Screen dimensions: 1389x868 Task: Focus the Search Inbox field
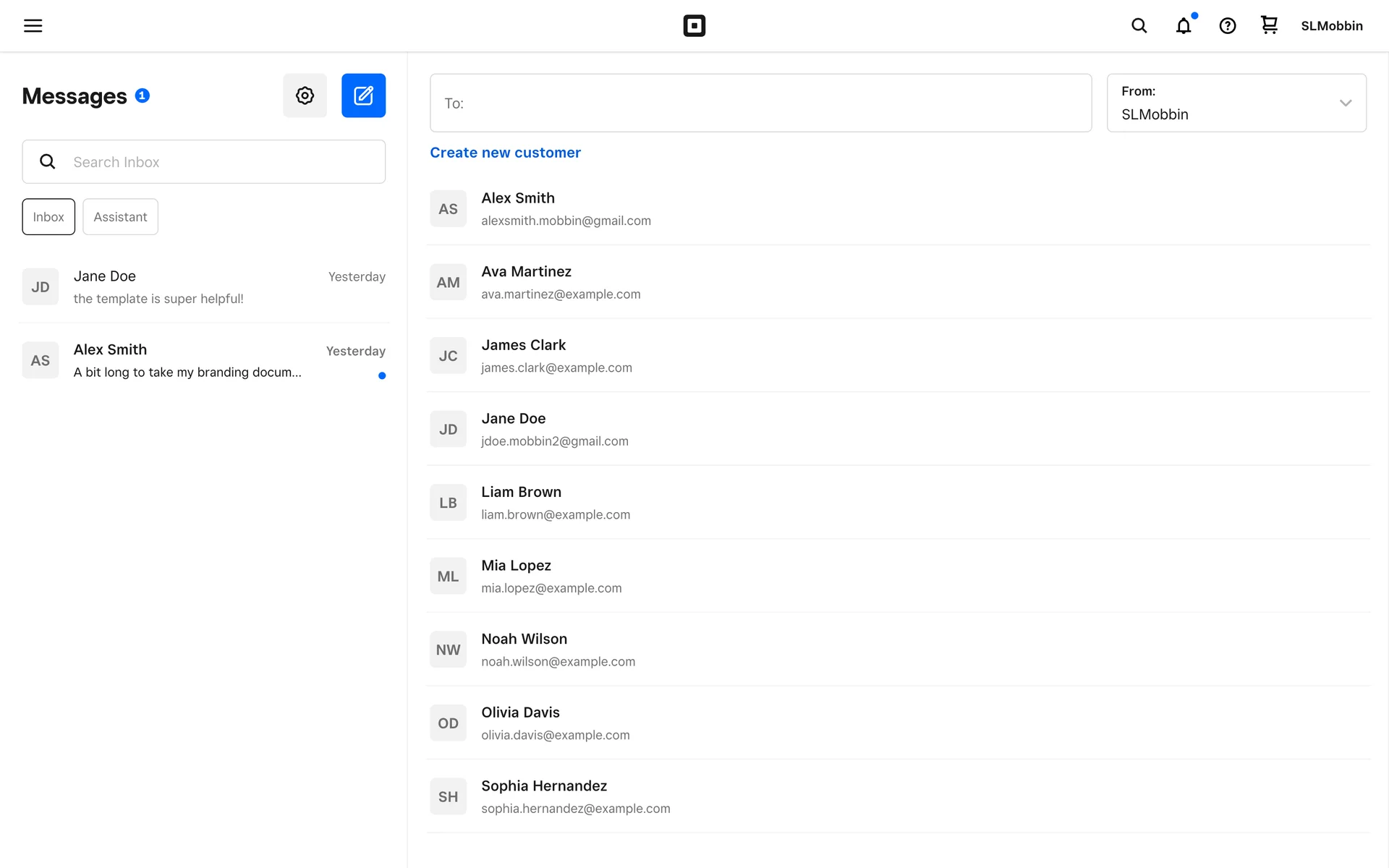217,162
